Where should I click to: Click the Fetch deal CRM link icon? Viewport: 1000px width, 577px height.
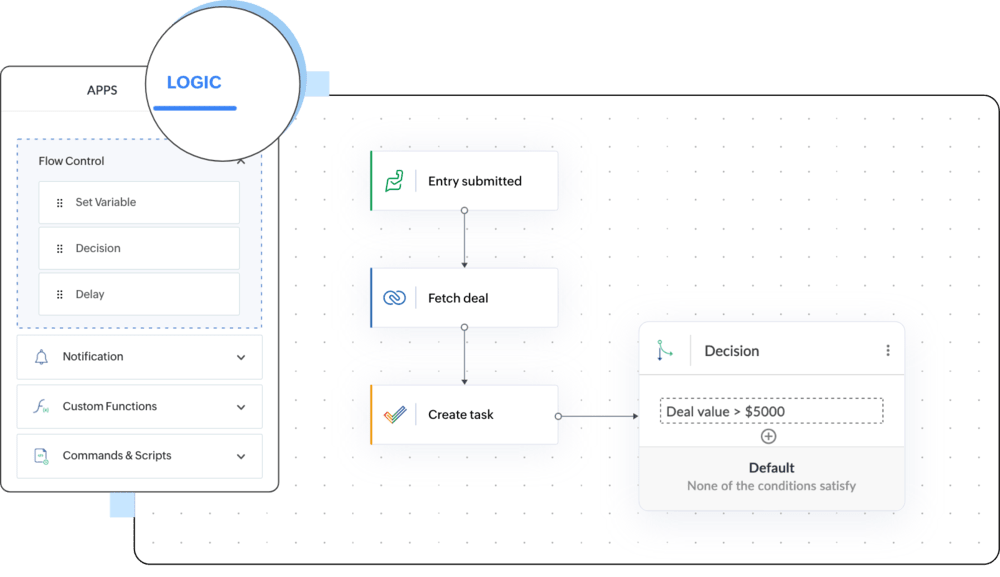click(x=394, y=298)
